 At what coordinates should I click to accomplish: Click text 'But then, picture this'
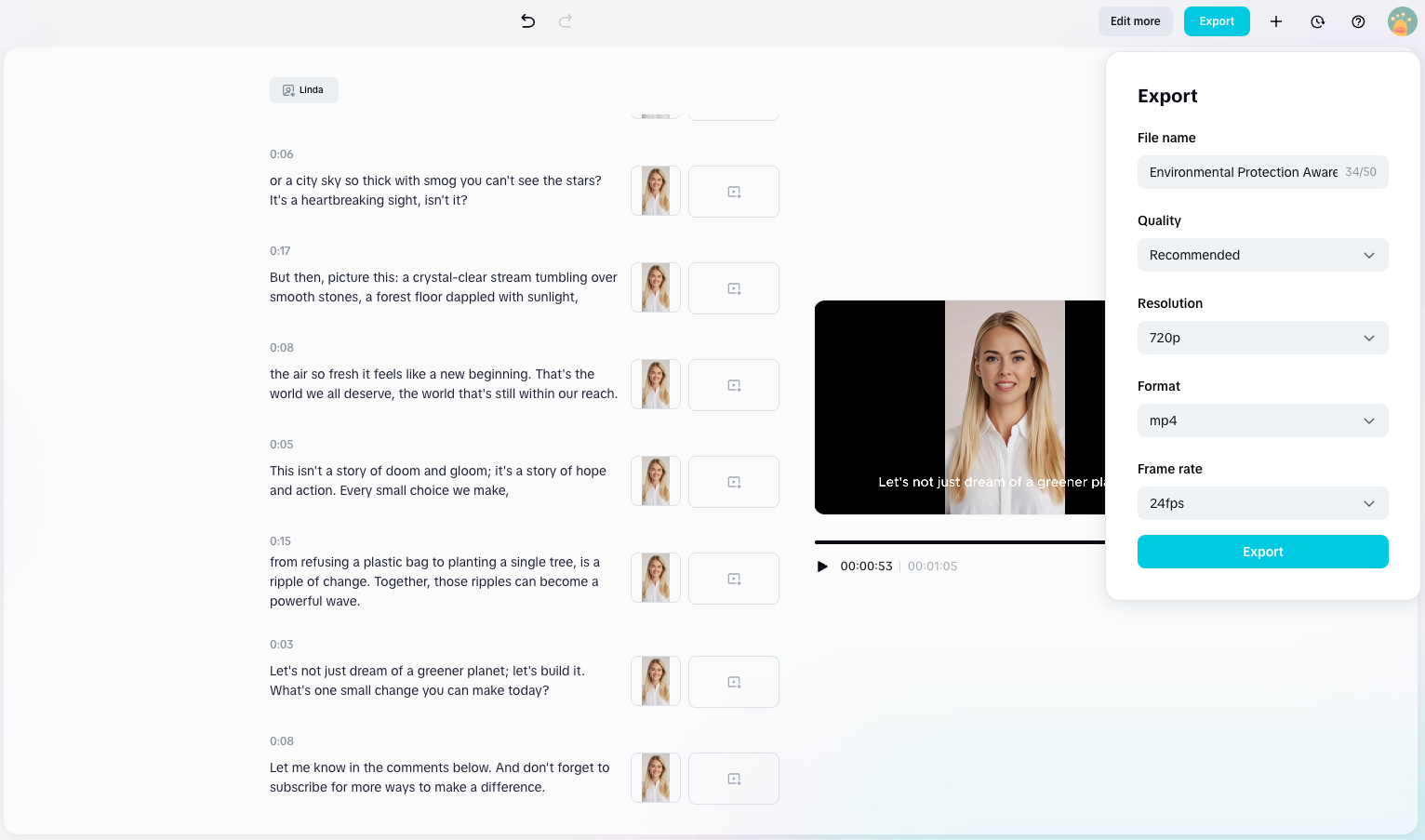(x=334, y=277)
